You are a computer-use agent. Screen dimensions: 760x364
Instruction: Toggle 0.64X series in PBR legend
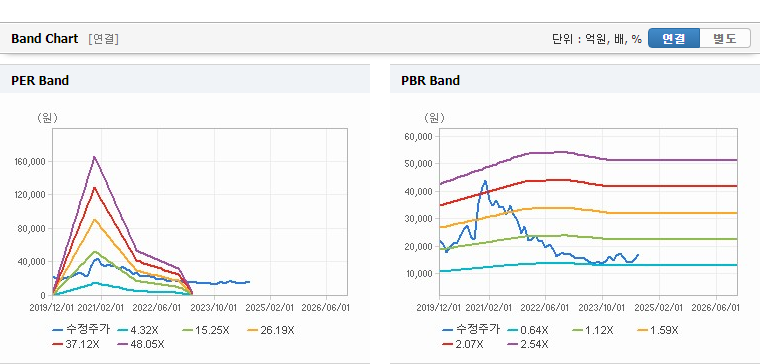[x=528, y=330]
